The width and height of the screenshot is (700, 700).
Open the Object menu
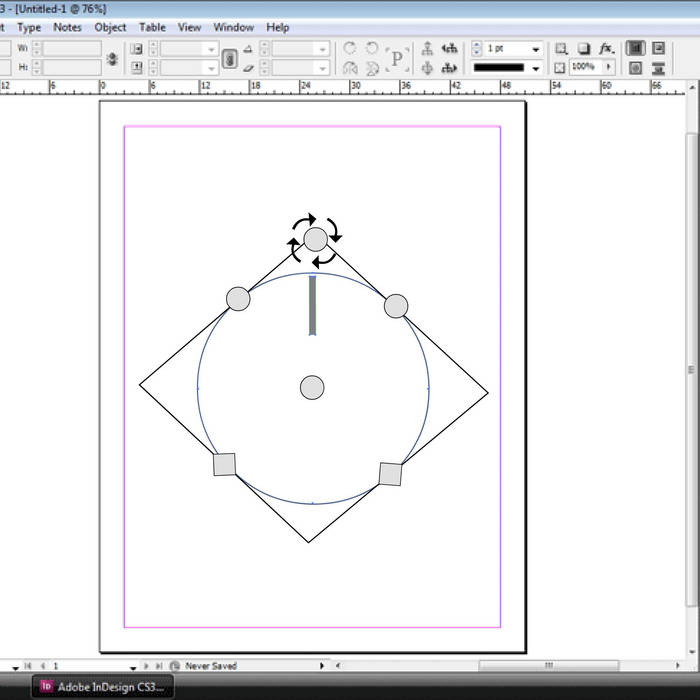click(x=110, y=27)
